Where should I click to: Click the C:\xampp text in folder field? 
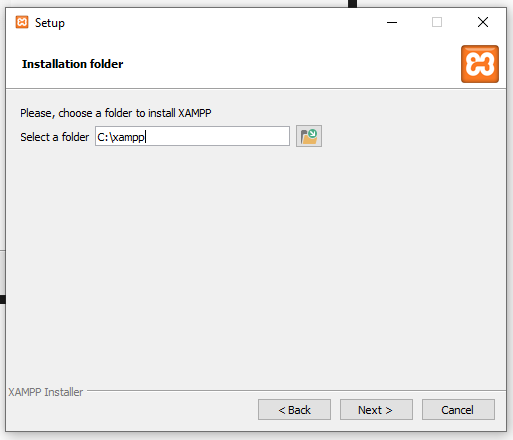121,137
